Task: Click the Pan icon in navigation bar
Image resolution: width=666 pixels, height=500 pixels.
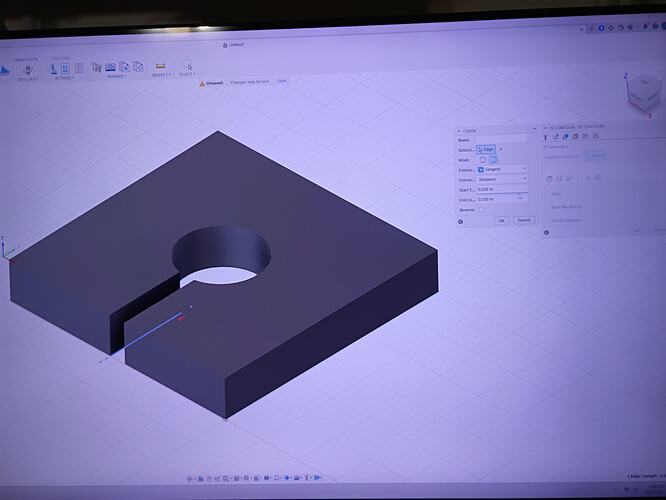Action: (209, 478)
